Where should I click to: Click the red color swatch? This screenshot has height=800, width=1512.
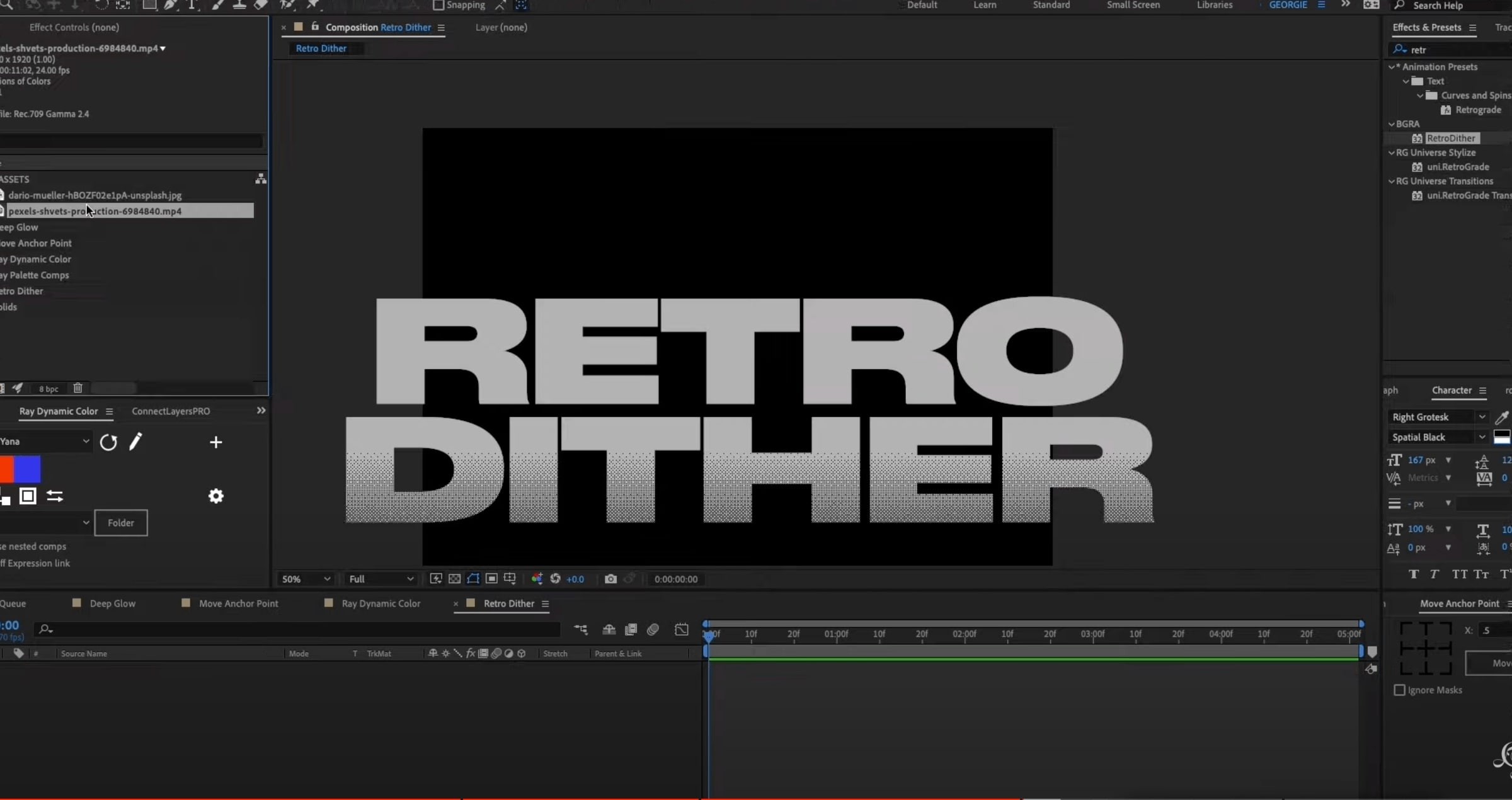tap(6, 470)
